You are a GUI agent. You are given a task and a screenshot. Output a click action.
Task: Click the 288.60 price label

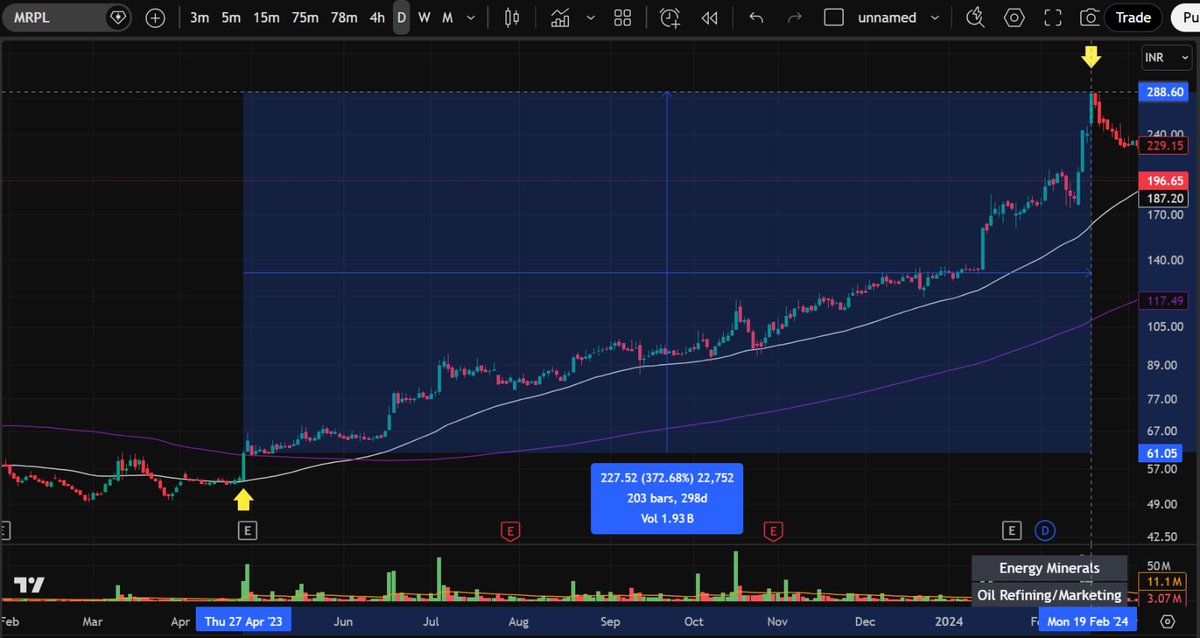point(1163,92)
